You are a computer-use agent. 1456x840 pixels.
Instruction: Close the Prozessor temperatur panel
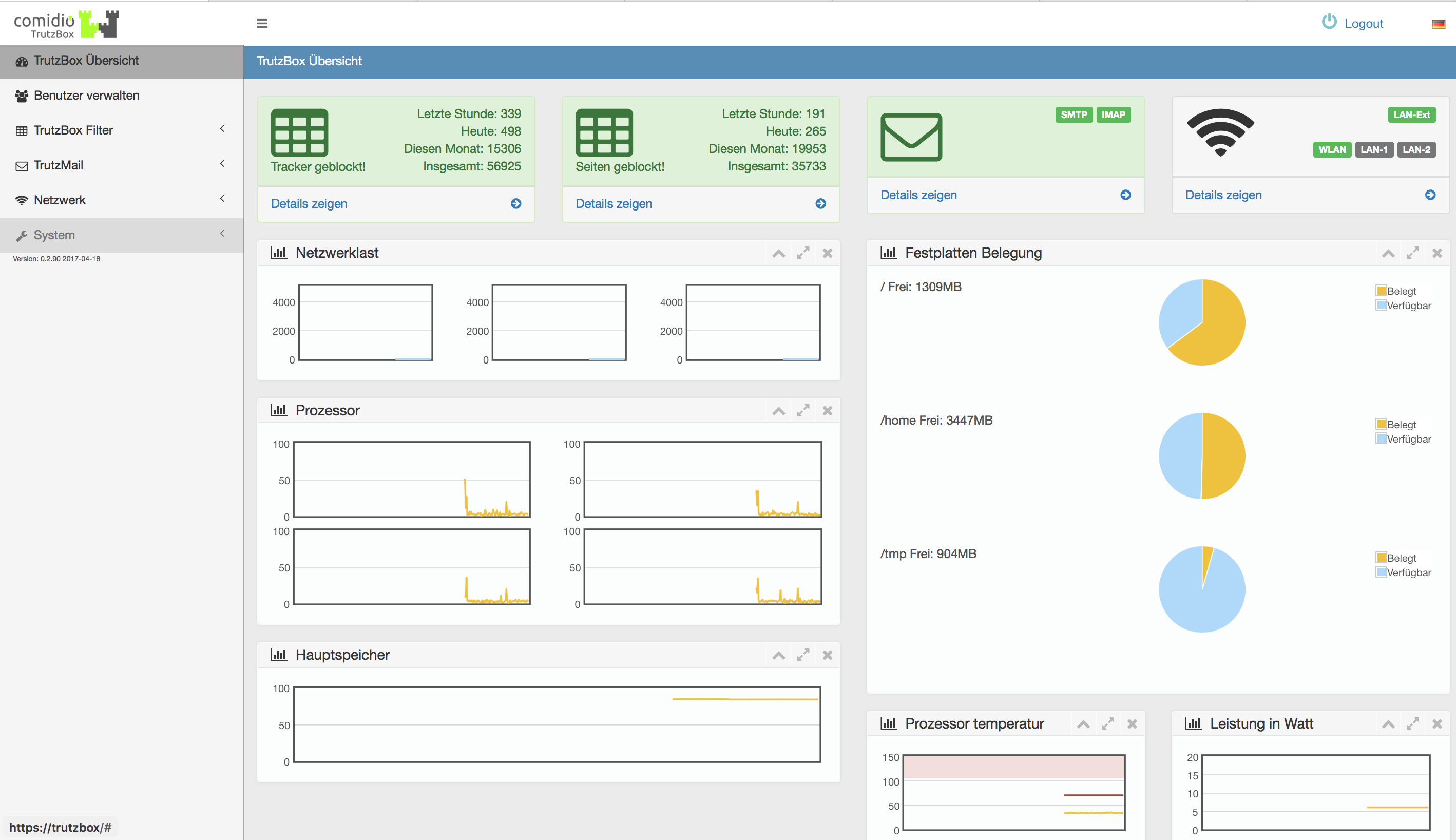pos(1133,723)
